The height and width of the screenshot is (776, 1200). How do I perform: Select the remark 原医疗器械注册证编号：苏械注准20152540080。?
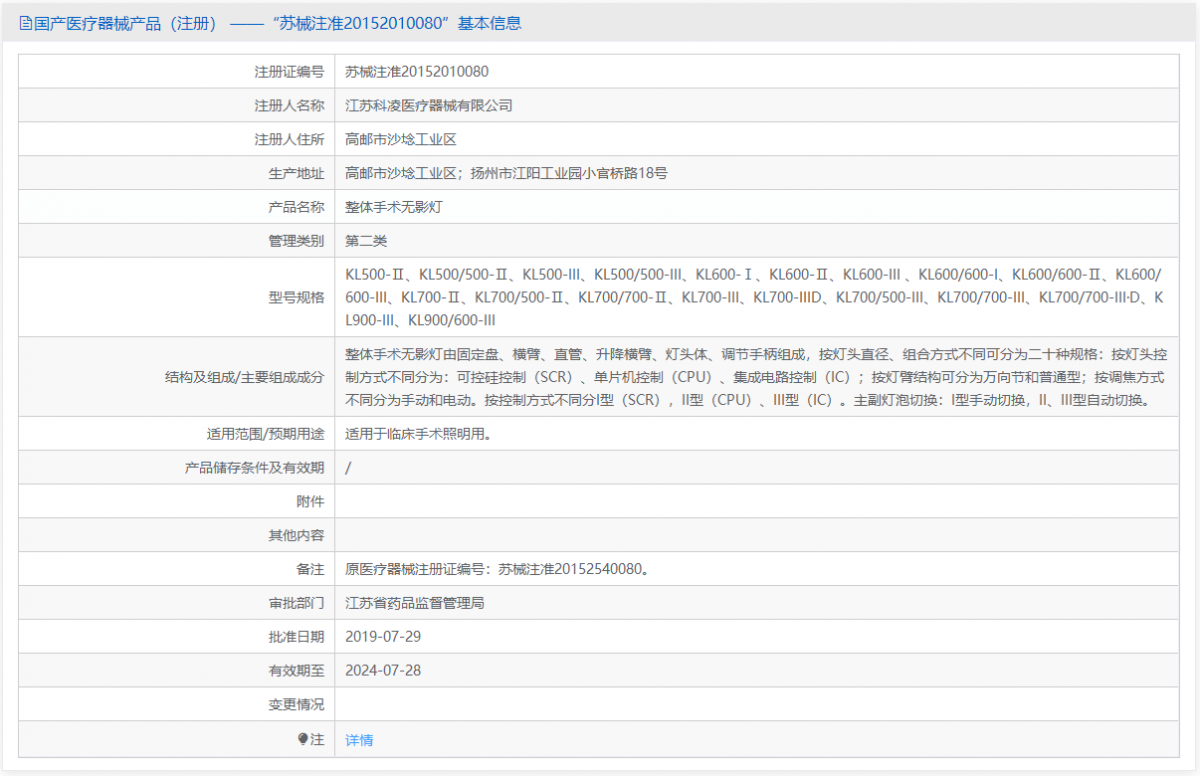pos(499,569)
